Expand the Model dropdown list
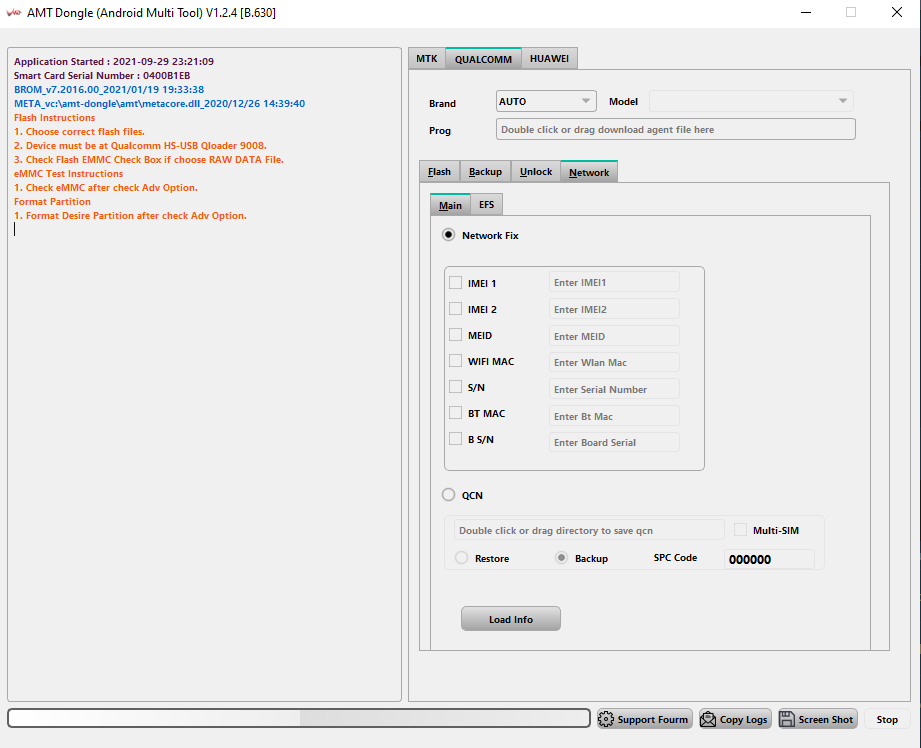This screenshot has height=748, width=921. (x=751, y=101)
